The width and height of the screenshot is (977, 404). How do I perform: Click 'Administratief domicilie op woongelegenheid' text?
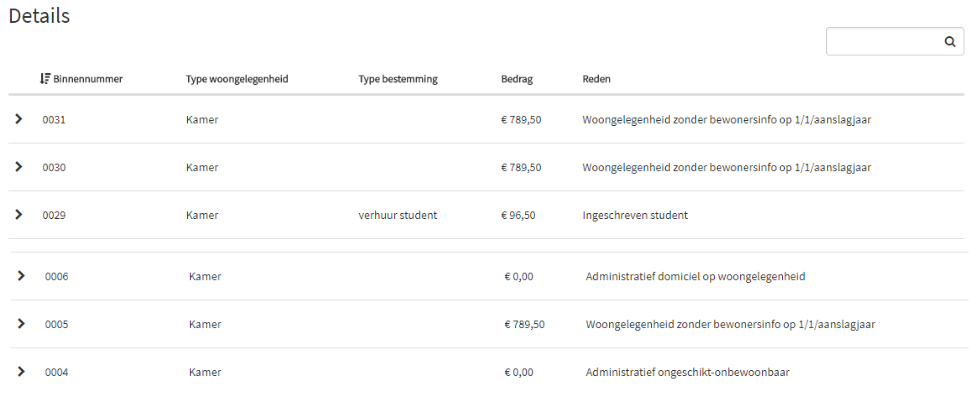[x=695, y=276]
